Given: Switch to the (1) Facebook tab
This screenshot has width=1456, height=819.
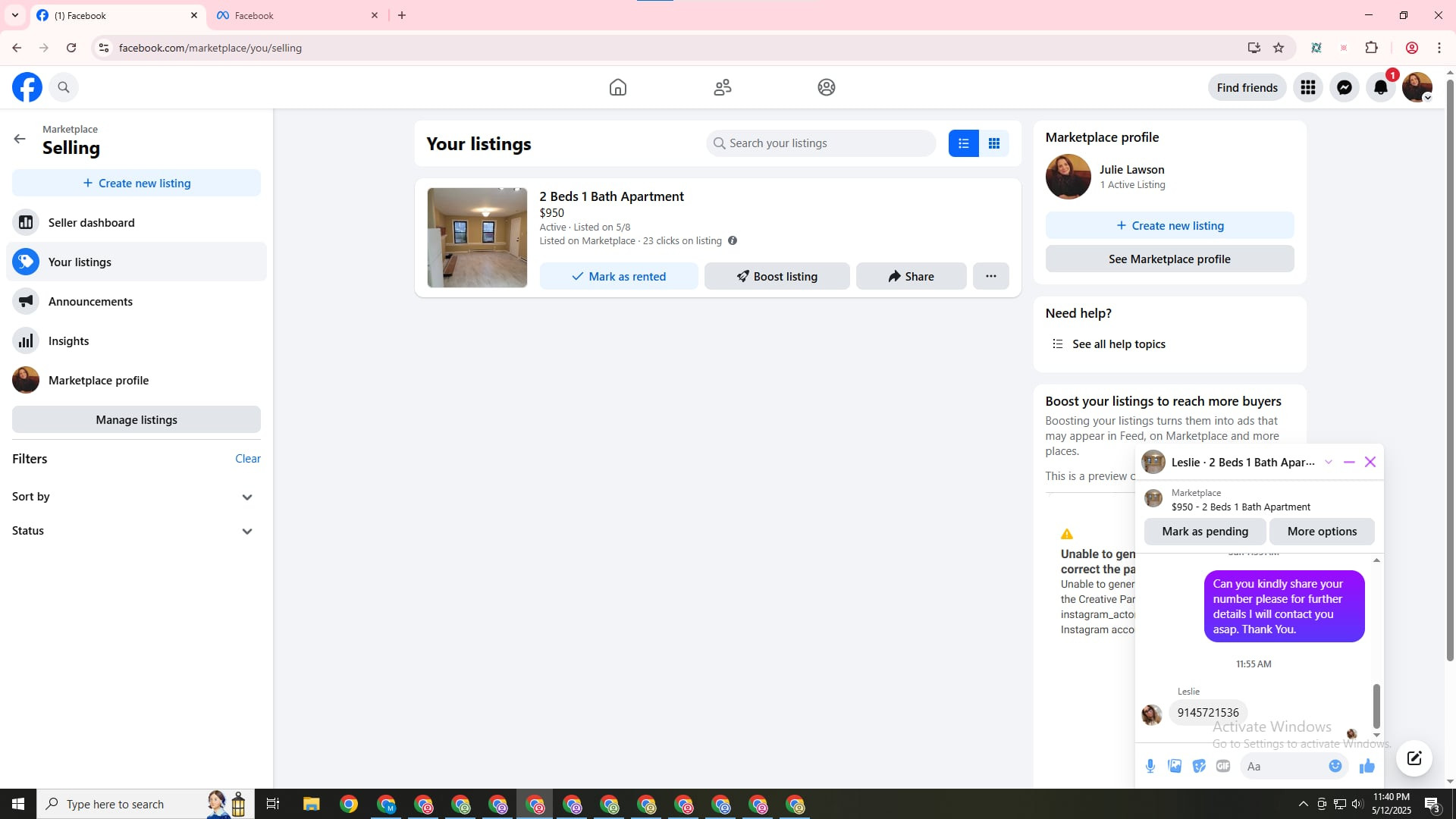Looking at the screenshot, I should click(118, 15).
